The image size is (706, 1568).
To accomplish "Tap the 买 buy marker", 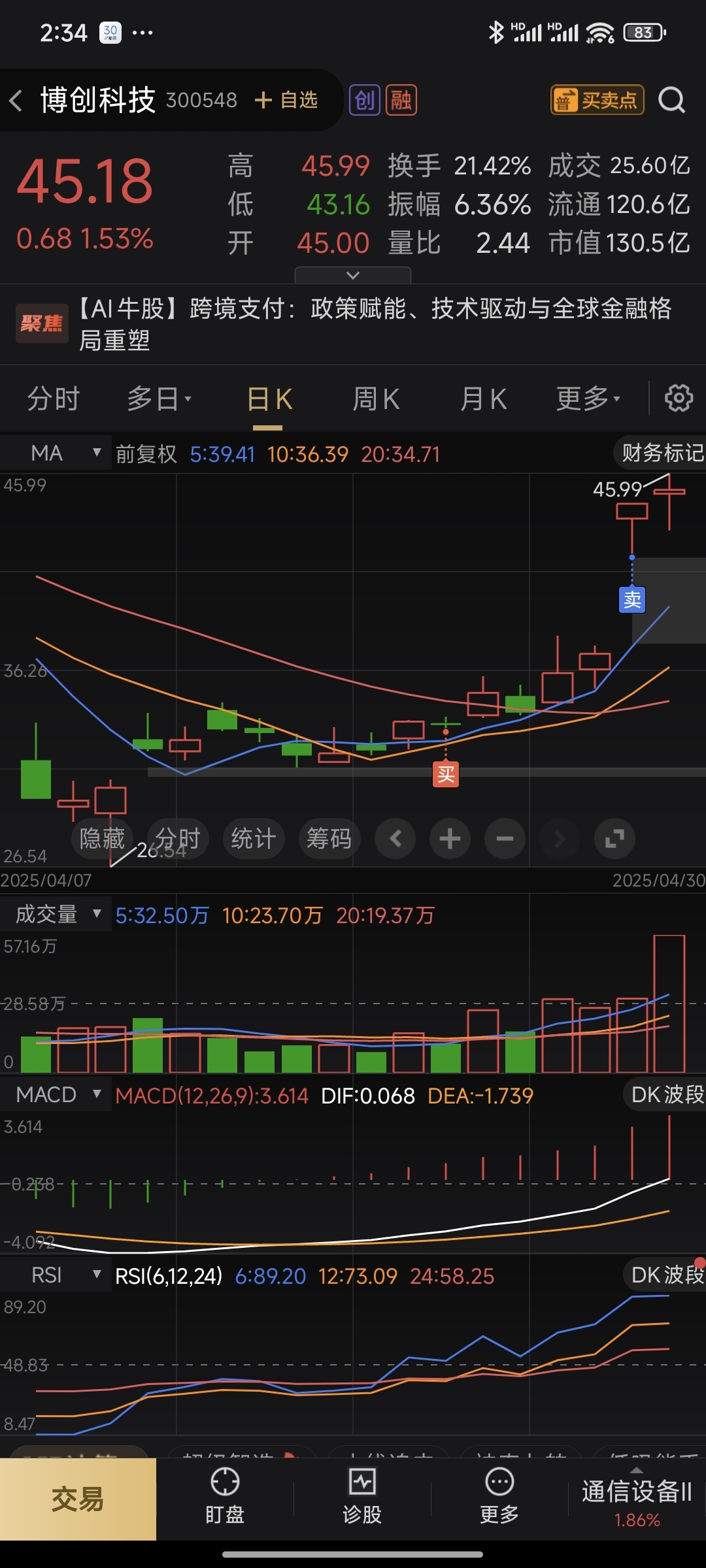I will (446, 775).
